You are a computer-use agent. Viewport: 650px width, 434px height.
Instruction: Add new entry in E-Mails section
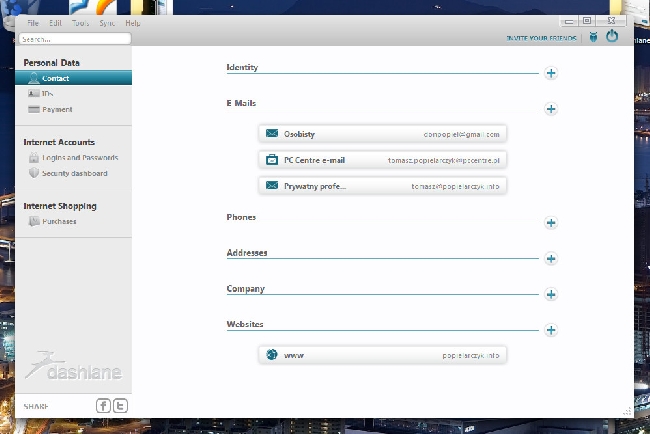(x=551, y=108)
